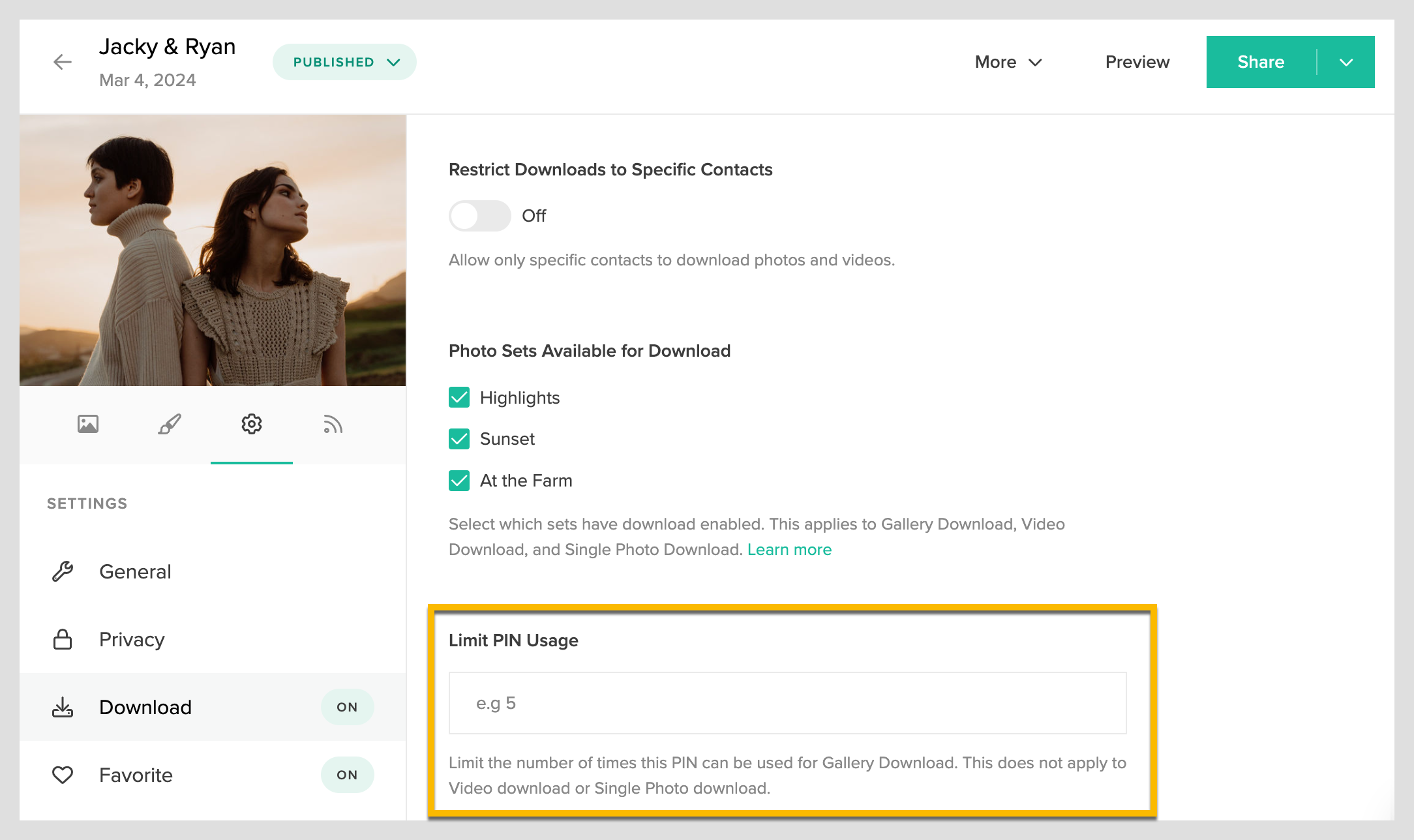1414x840 pixels.
Task: Open the More dropdown menu
Action: pos(1008,62)
